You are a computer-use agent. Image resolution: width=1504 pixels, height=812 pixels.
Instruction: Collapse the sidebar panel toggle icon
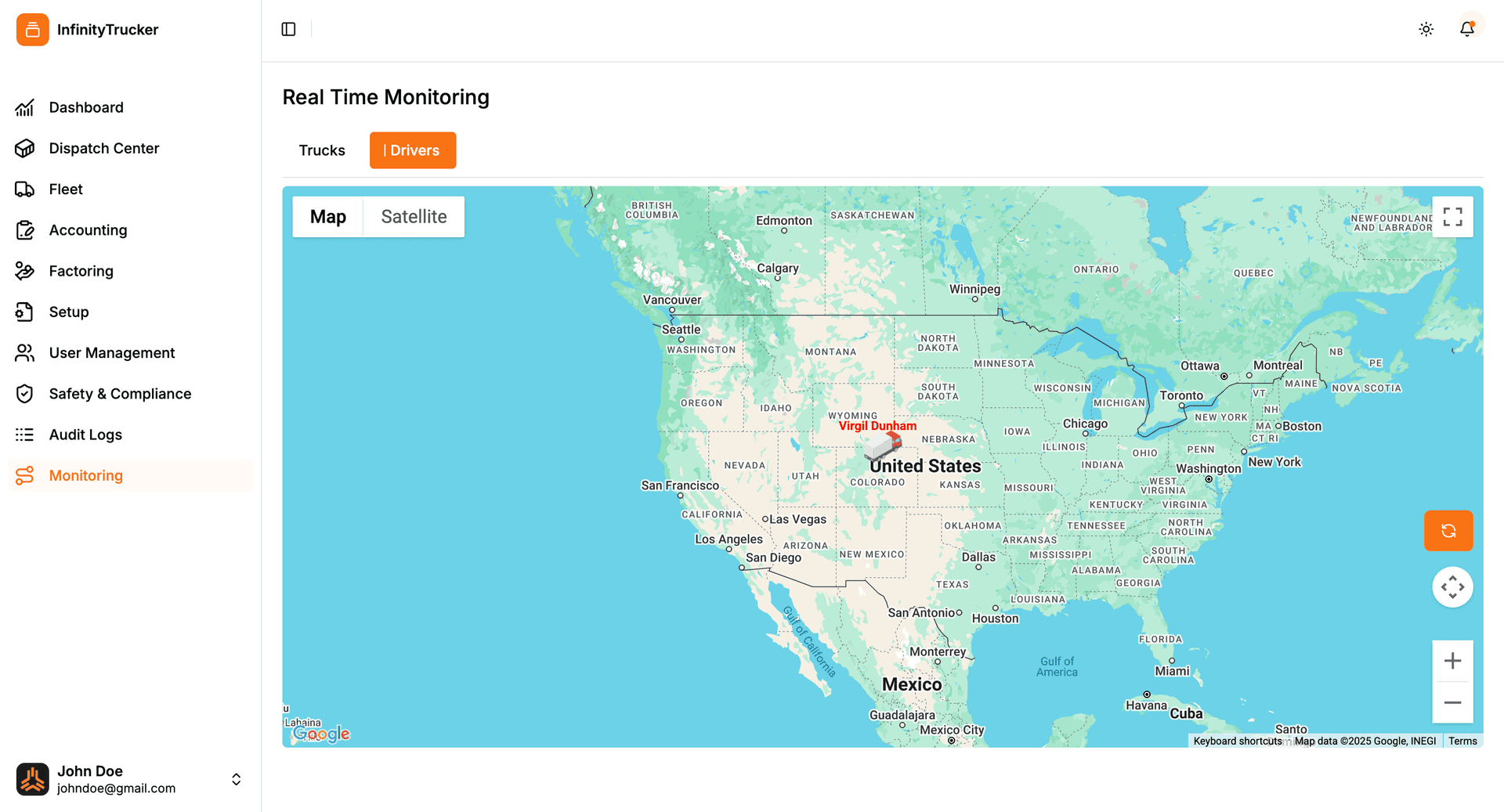click(288, 29)
